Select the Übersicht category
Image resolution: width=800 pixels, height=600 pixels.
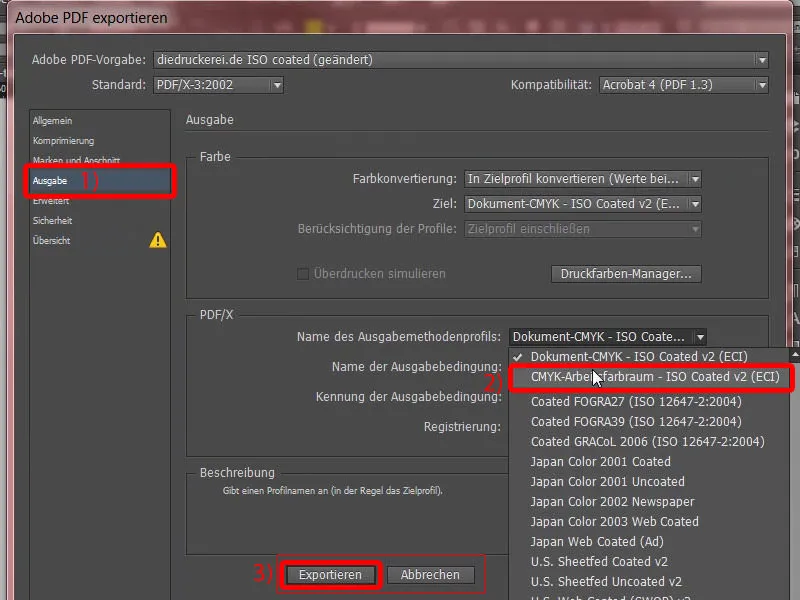coord(51,240)
